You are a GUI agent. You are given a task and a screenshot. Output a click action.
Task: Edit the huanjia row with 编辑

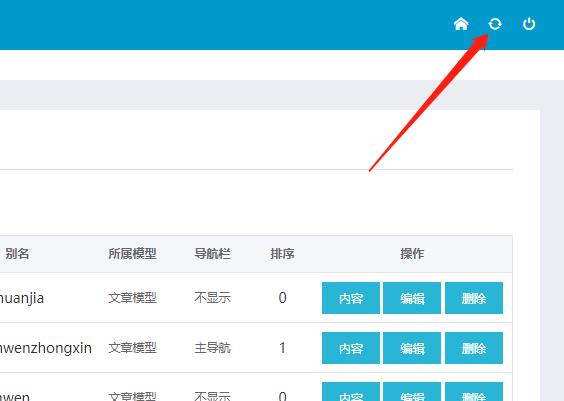412,298
